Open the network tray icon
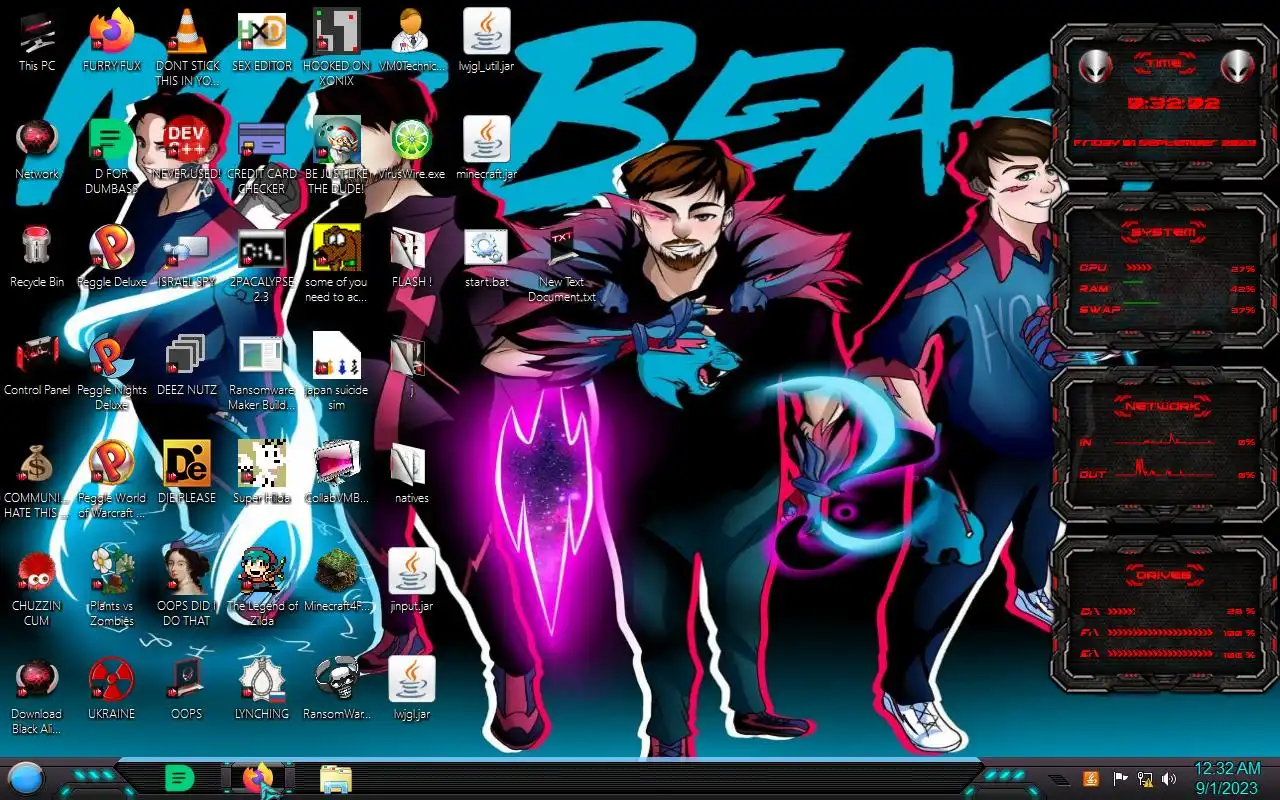 point(1145,778)
